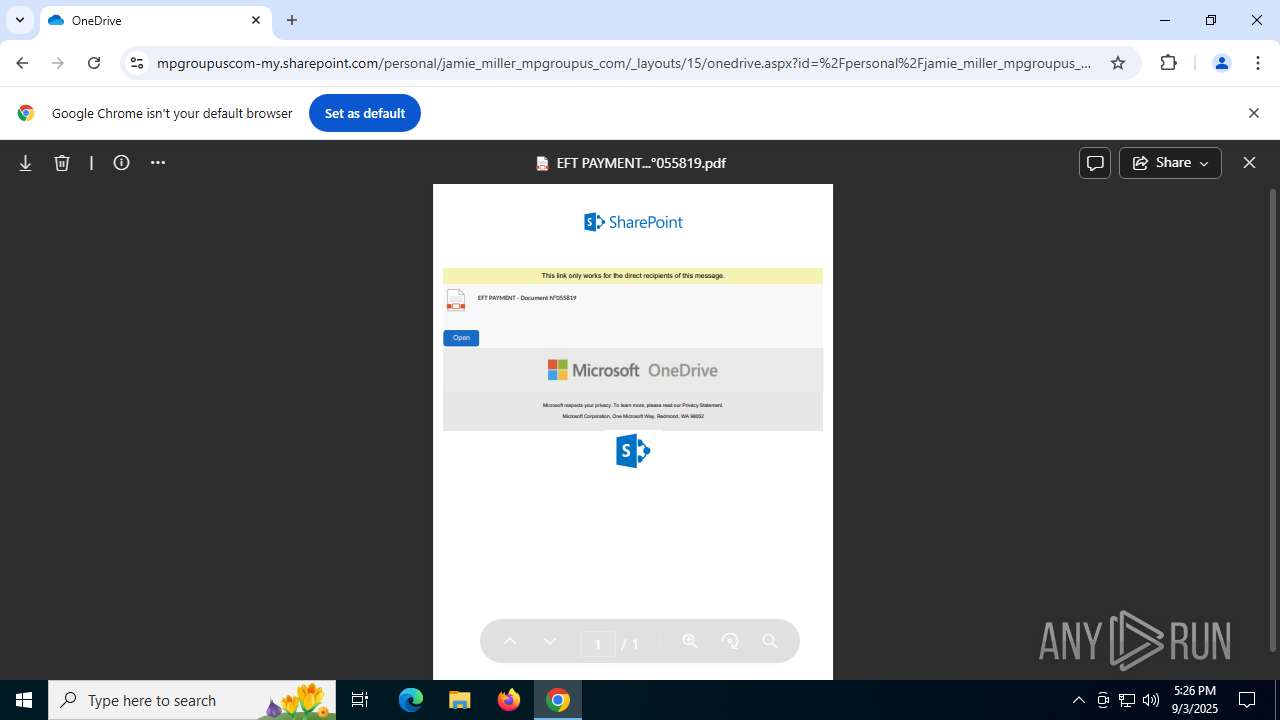Click the page number input field
The image size is (1280, 720).
tap(598, 643)
